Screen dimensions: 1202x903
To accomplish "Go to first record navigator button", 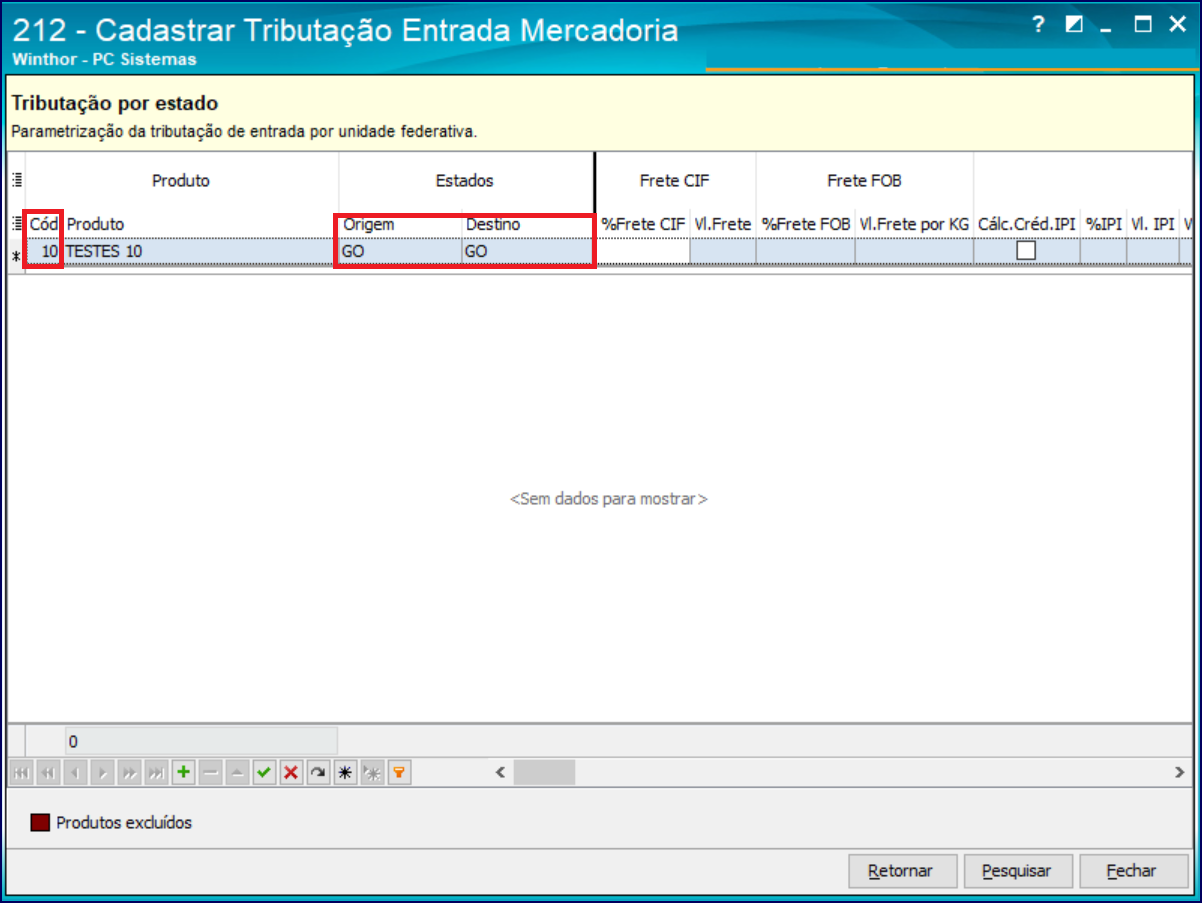I will tap(21, 772).
